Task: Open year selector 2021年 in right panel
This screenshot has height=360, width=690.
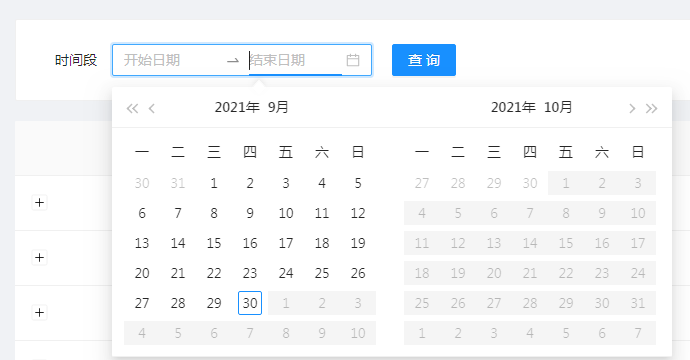Action: [x=514, y=107]
